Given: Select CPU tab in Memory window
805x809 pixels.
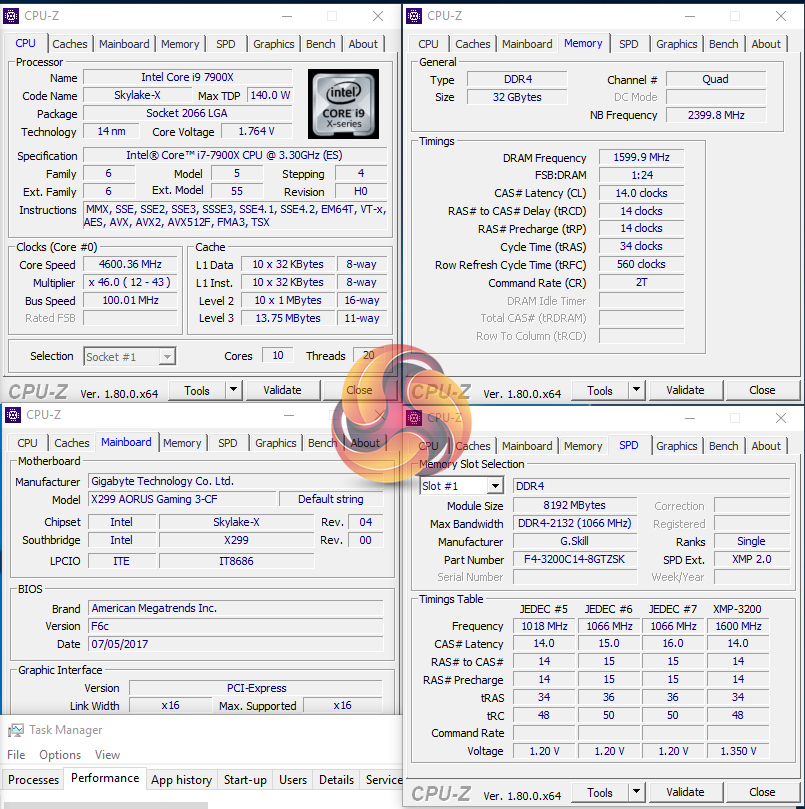Looking at the screenshot, I should [428, 44].
